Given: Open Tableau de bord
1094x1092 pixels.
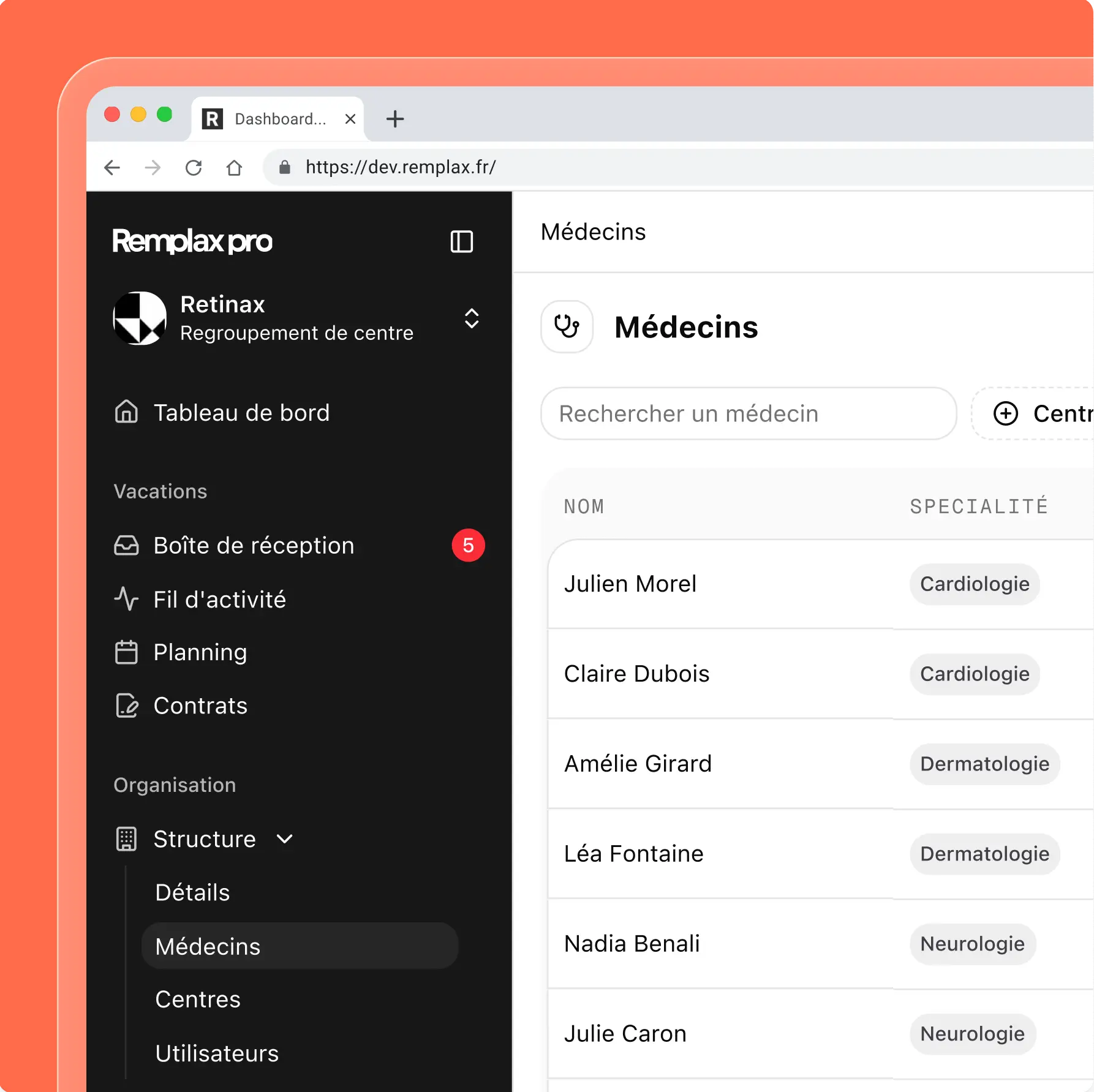Looking at the screenshot, I should pyautogui.click(x=241, y=413).
